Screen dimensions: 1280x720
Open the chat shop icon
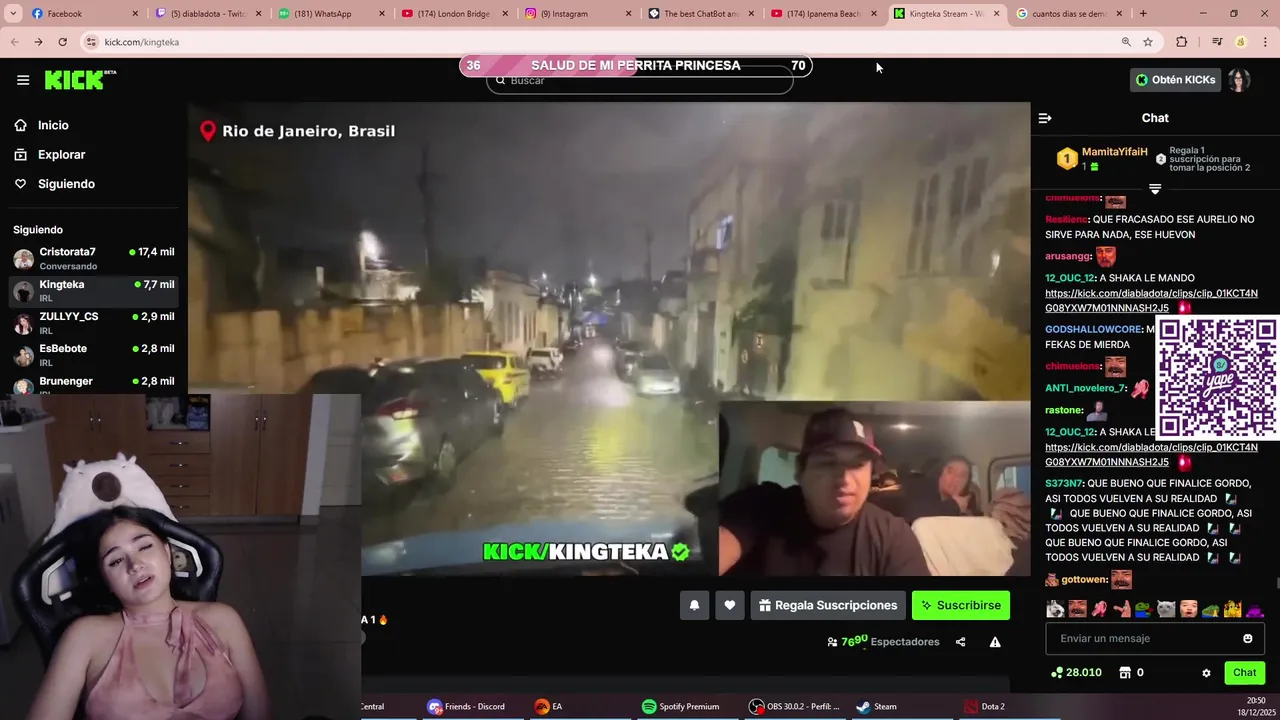[x=1124, y=673]
